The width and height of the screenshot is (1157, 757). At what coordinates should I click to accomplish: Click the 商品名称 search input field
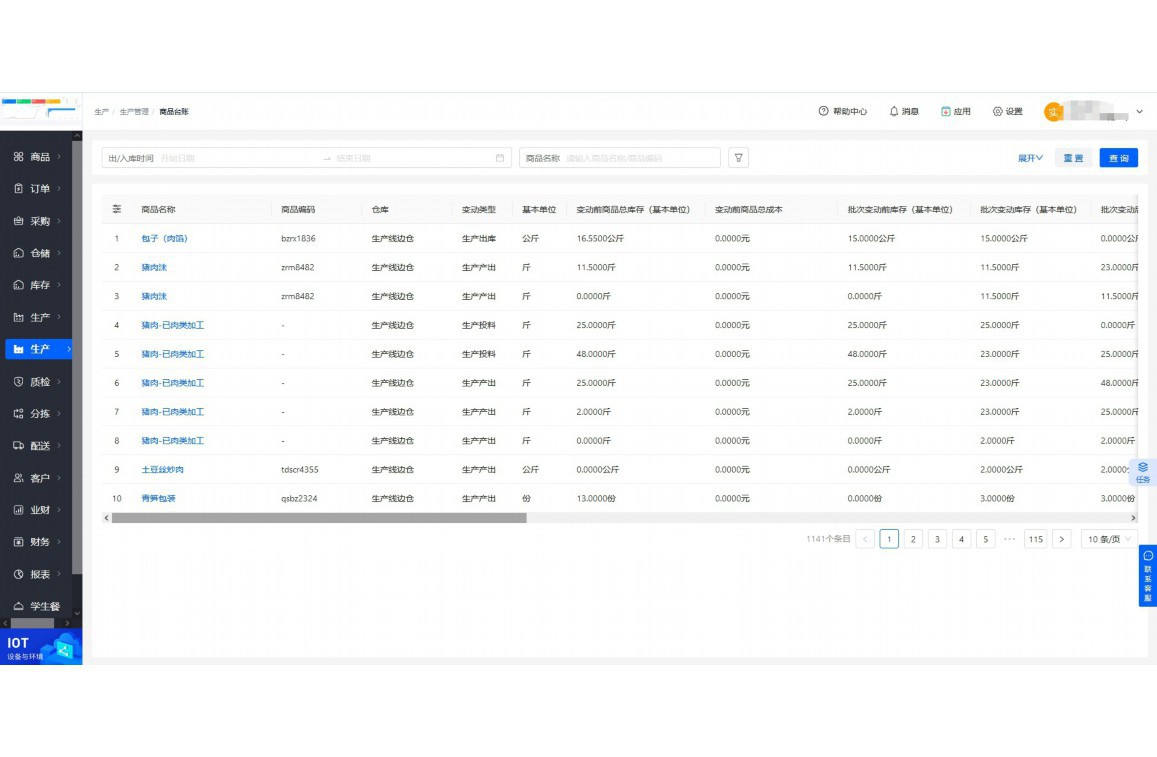tap(639, 158)
